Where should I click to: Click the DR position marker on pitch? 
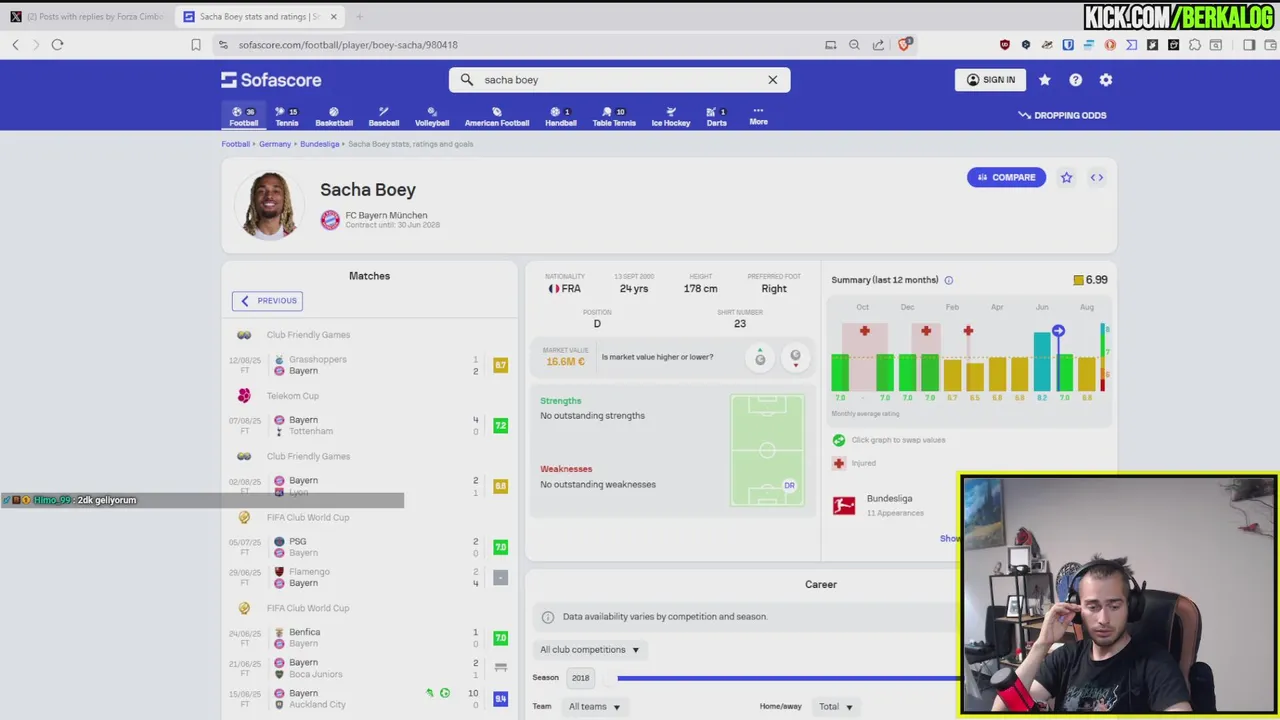789,486
